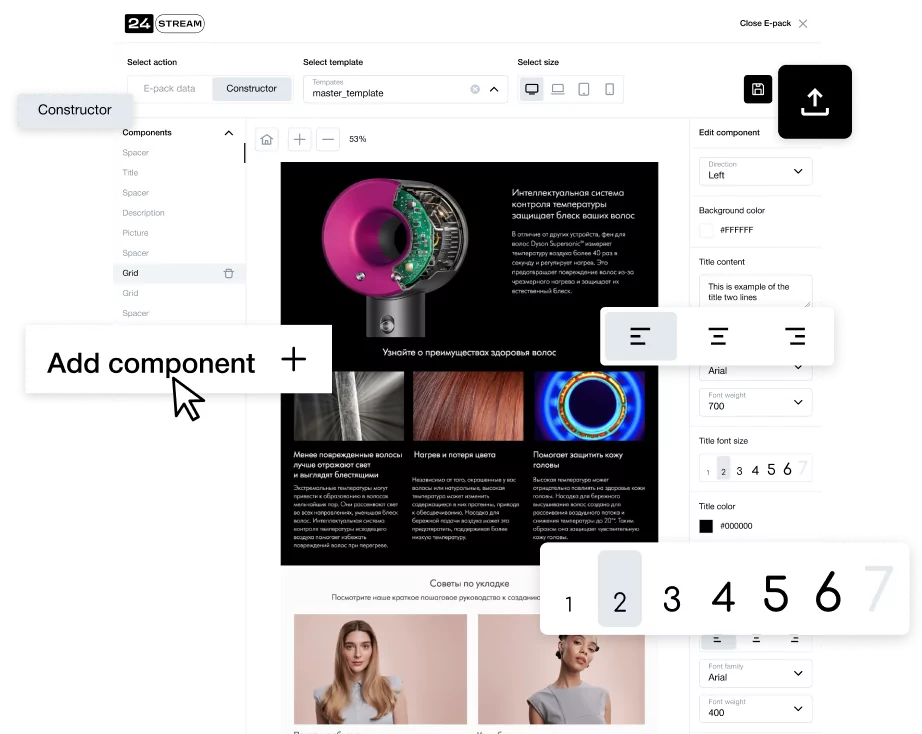The height and width of the screenshot is (734, 922).
Task: Close the E-pack with the X icon
Action: click(x=803, y=24)
